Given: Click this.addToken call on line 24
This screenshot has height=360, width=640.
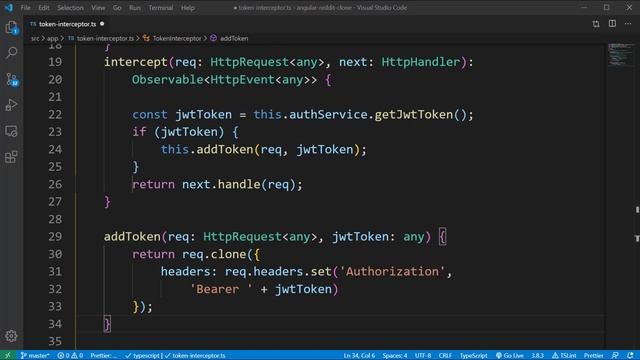Looking at the screenshot, I should click(207, 149).
